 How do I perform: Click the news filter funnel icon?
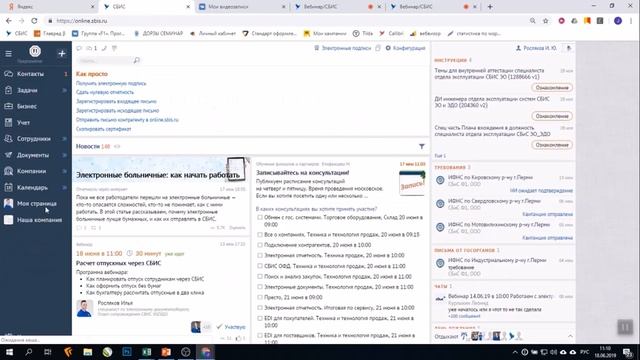click(x=422, y=146)
